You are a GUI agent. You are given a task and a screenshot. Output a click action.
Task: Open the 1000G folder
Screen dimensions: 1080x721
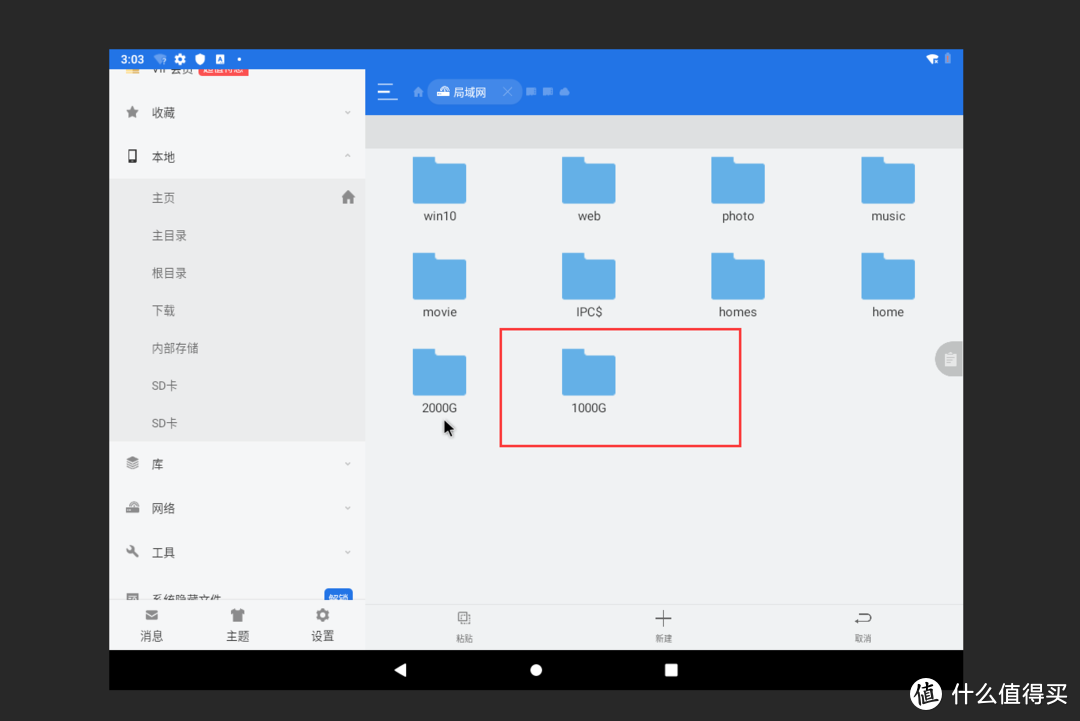tap(589, 382)
